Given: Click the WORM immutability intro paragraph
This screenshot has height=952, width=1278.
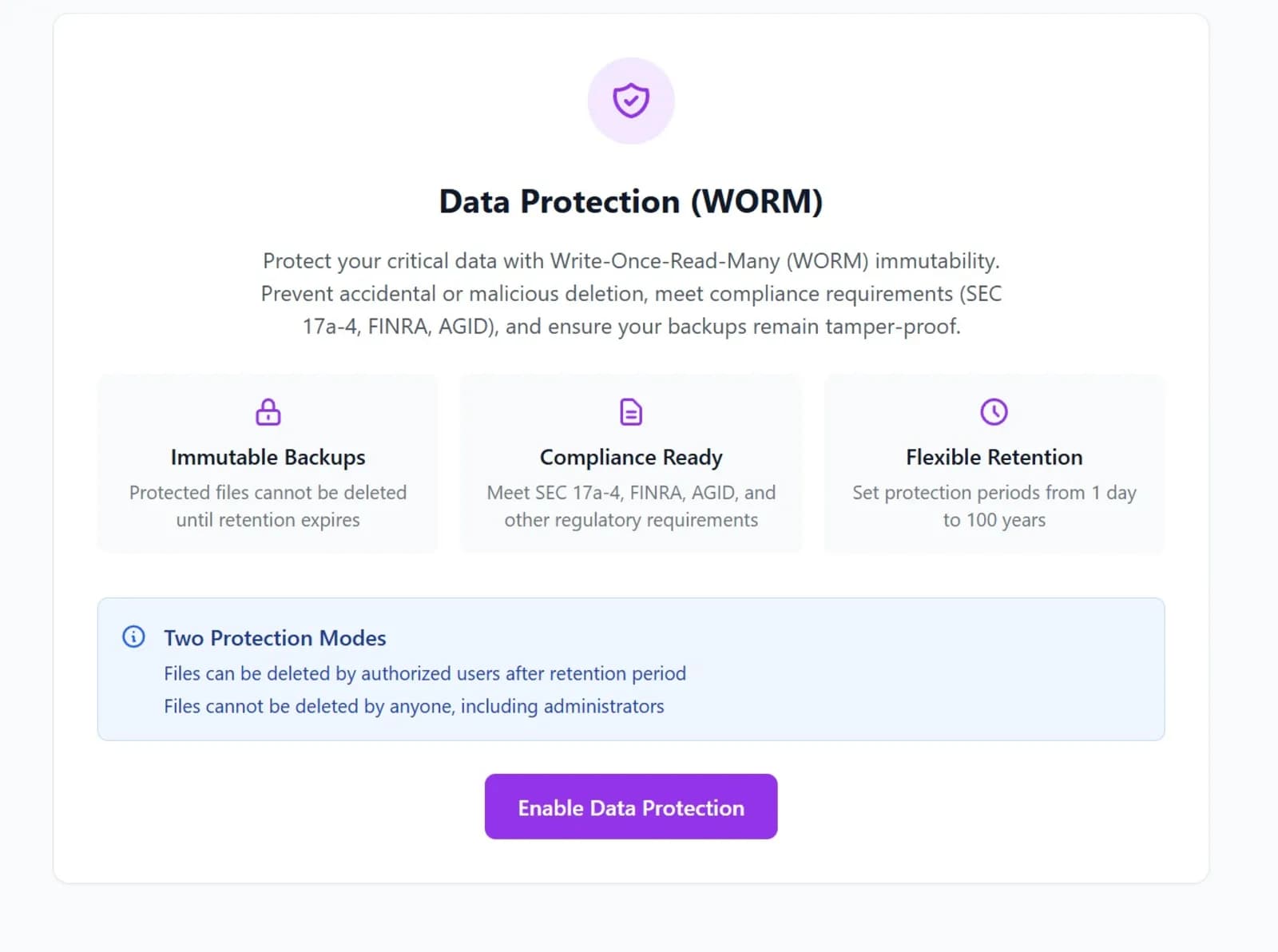Looking at the screenshot, I should pyautogui.click(x=630, y=293).
